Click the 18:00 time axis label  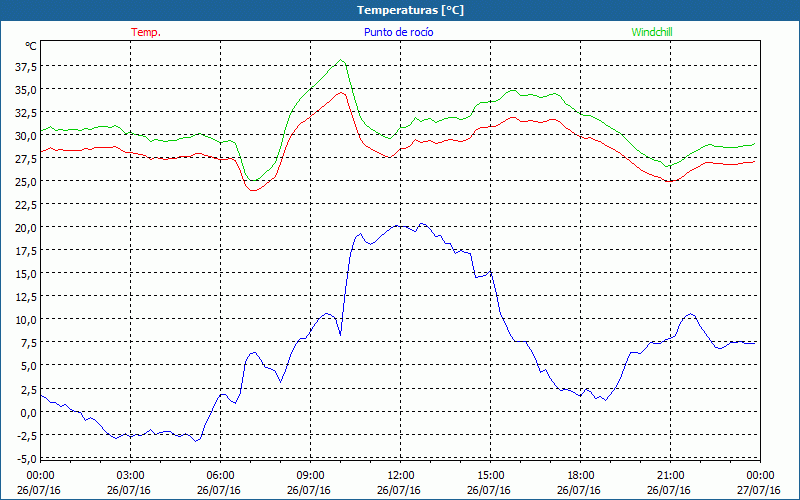(580, 476)
